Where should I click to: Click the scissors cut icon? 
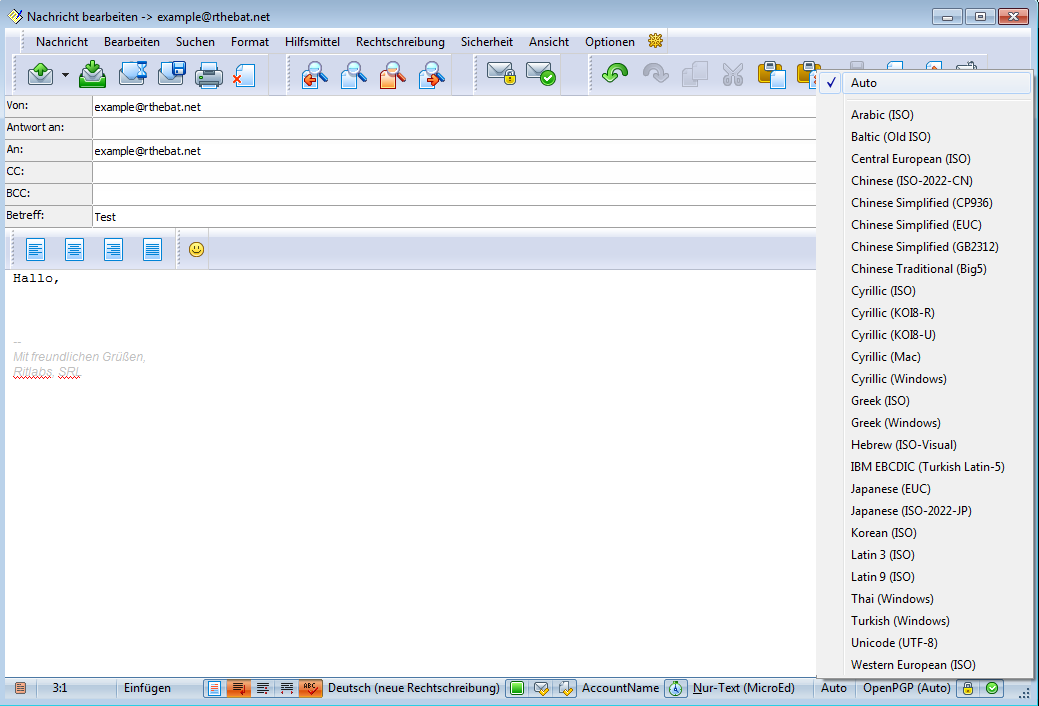coord(733,75)
